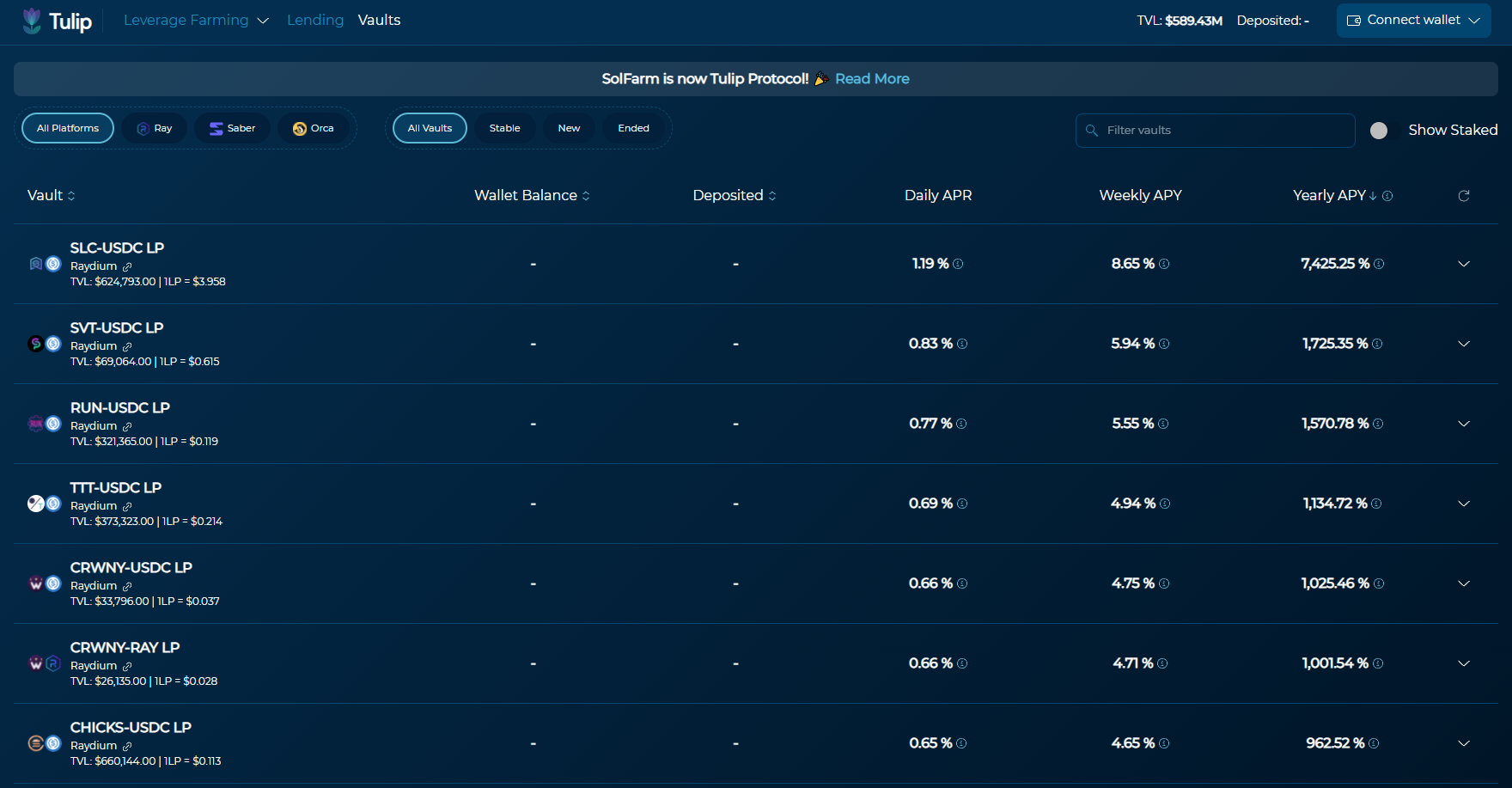Click the SLC-USDC LP token pair icon
The image size is (1512, 788).
[x=45, y=264]
